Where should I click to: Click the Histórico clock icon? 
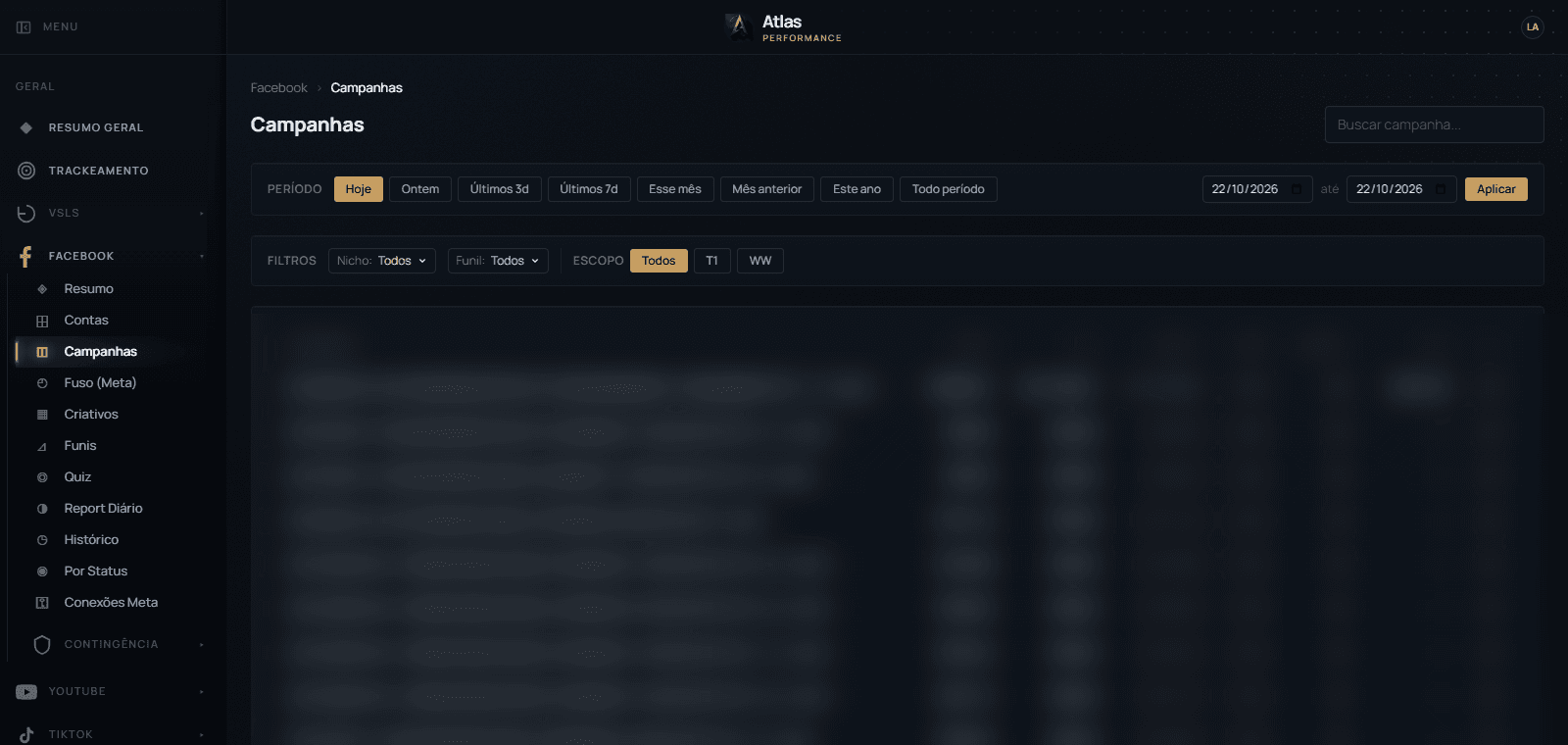click(x=42, y=540)
